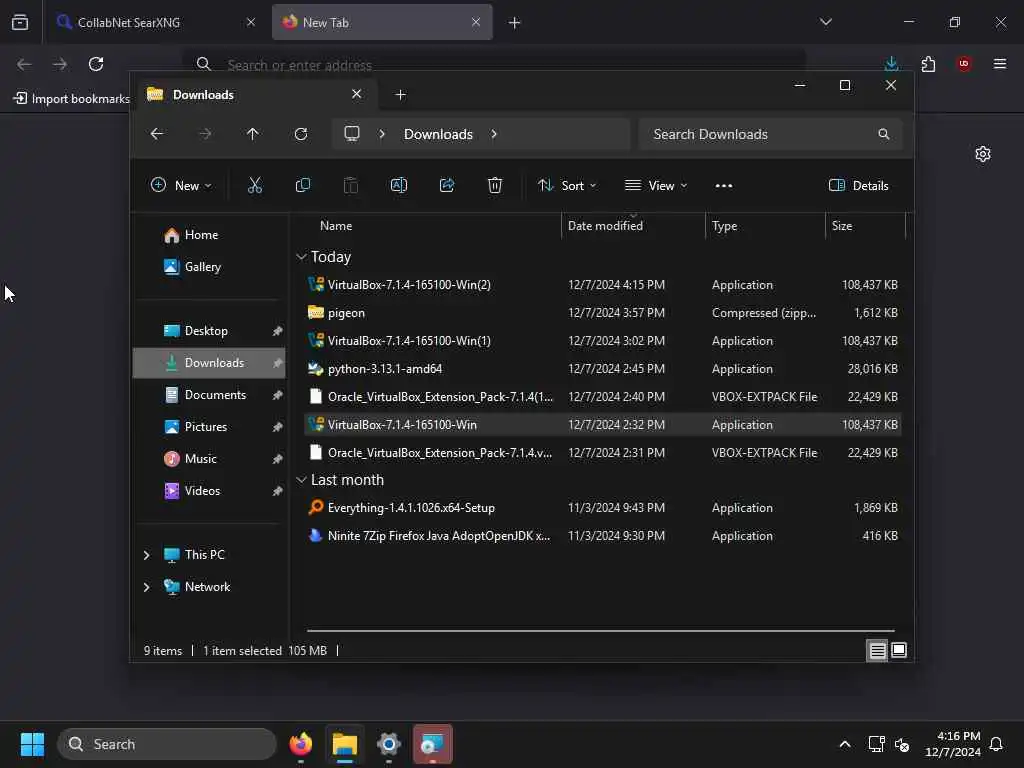Screen dimensions: 1024x768
Task: Click the search magnifier in Search Downloads
Action: pyautogui.click(x=884, y=134)
